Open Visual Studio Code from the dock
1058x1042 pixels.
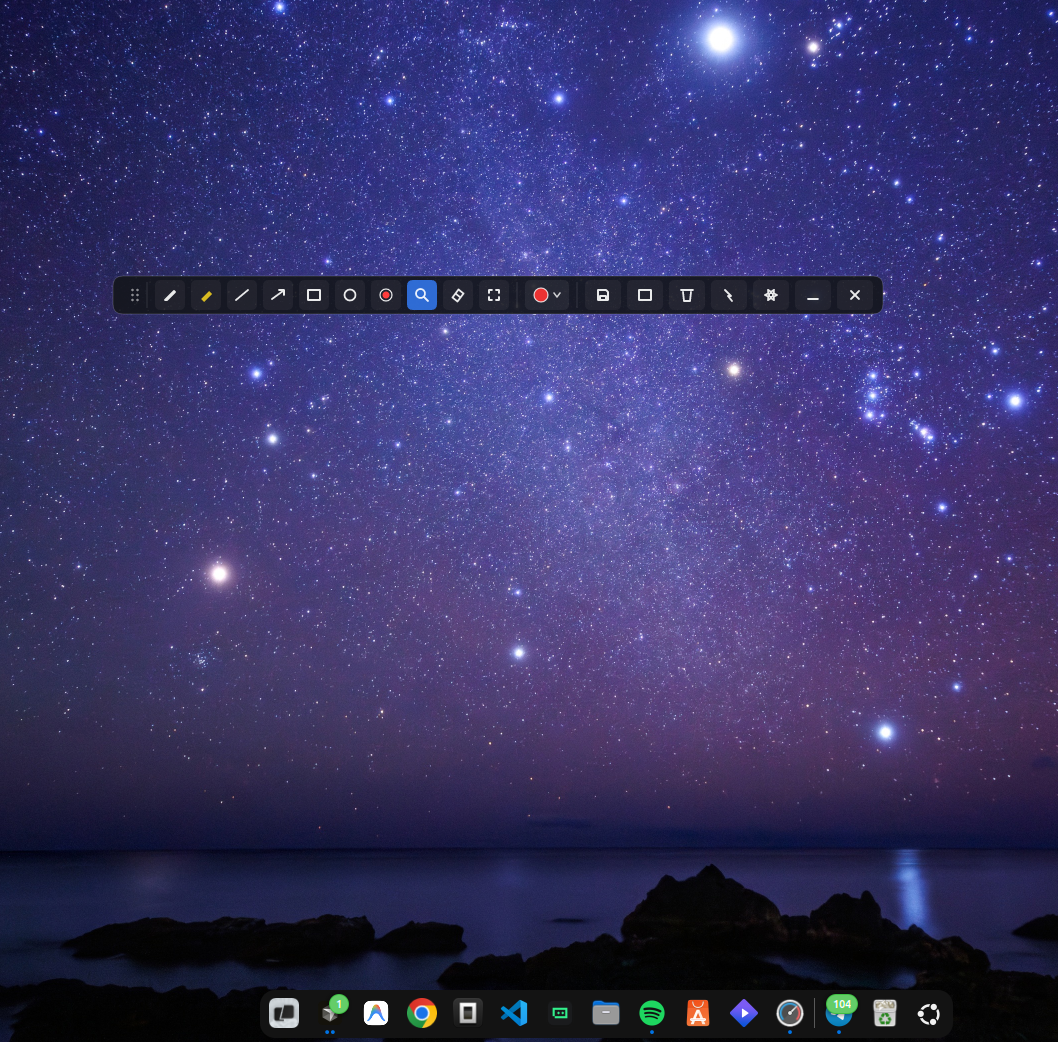point(514,1013)
